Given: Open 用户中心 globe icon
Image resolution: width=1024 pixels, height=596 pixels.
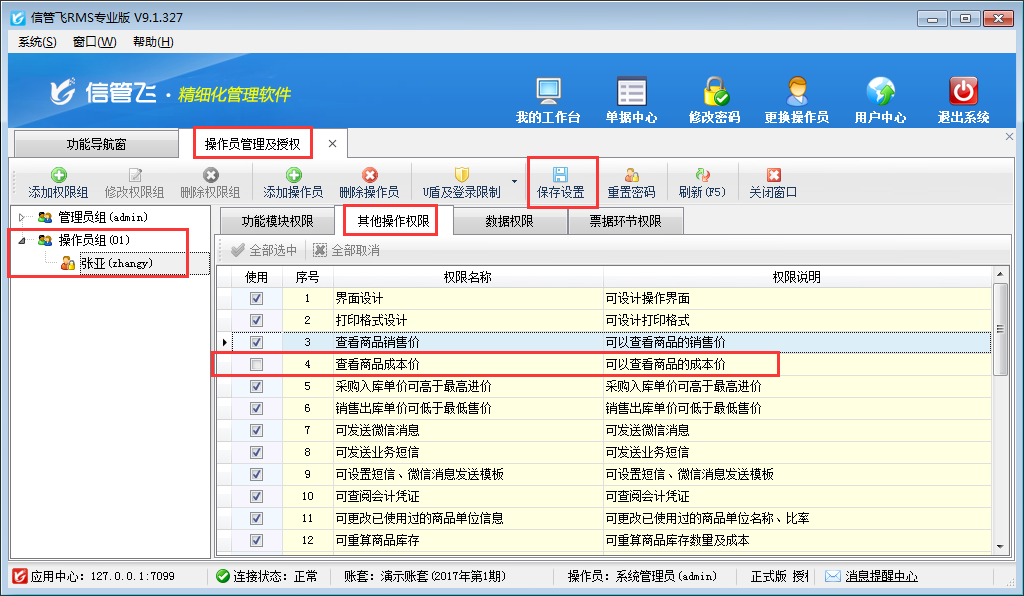Looking at the screenshot, I should pos(880,93).
